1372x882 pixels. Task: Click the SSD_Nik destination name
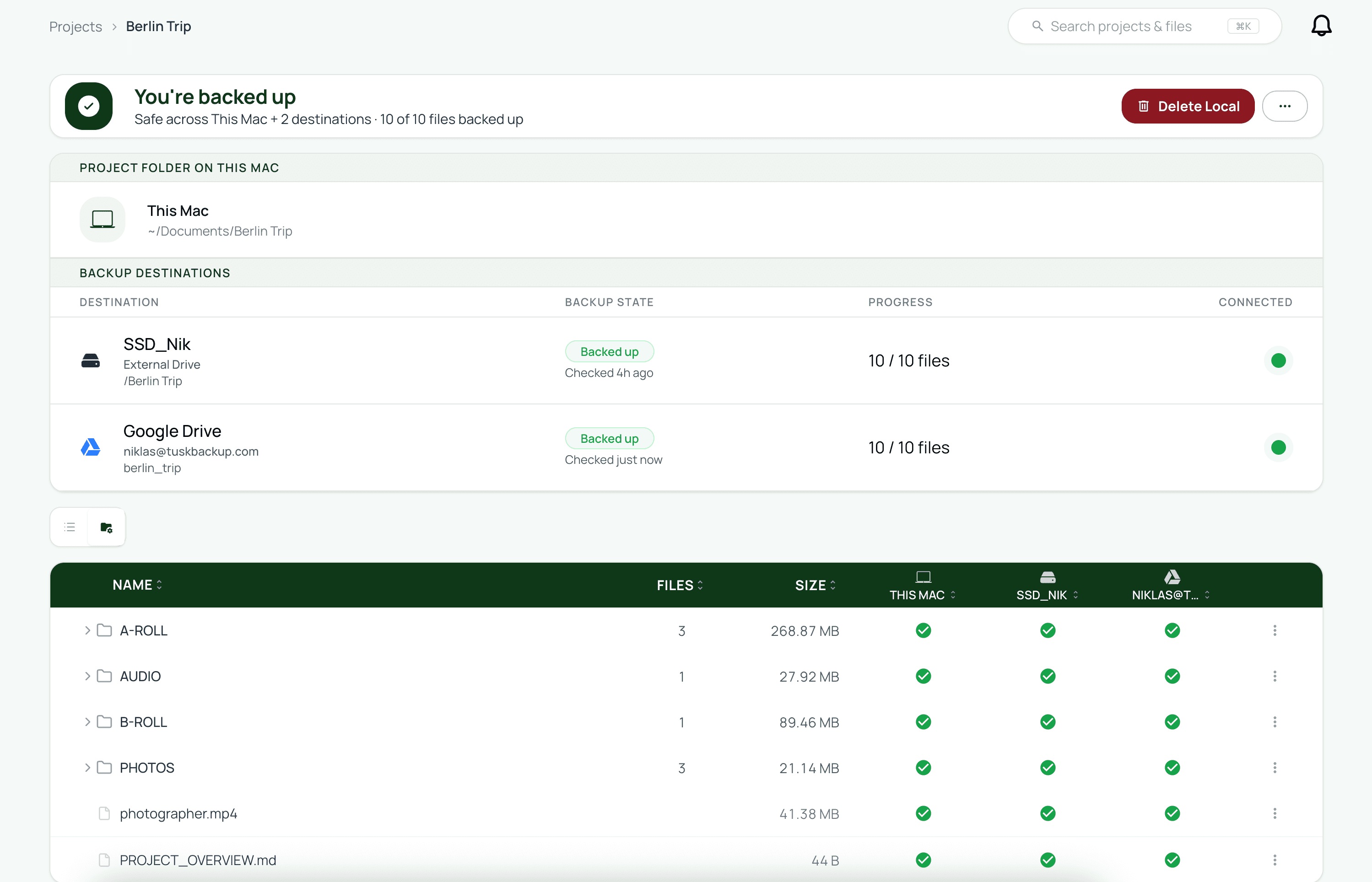pyautogui.click(x=157, y=344)
